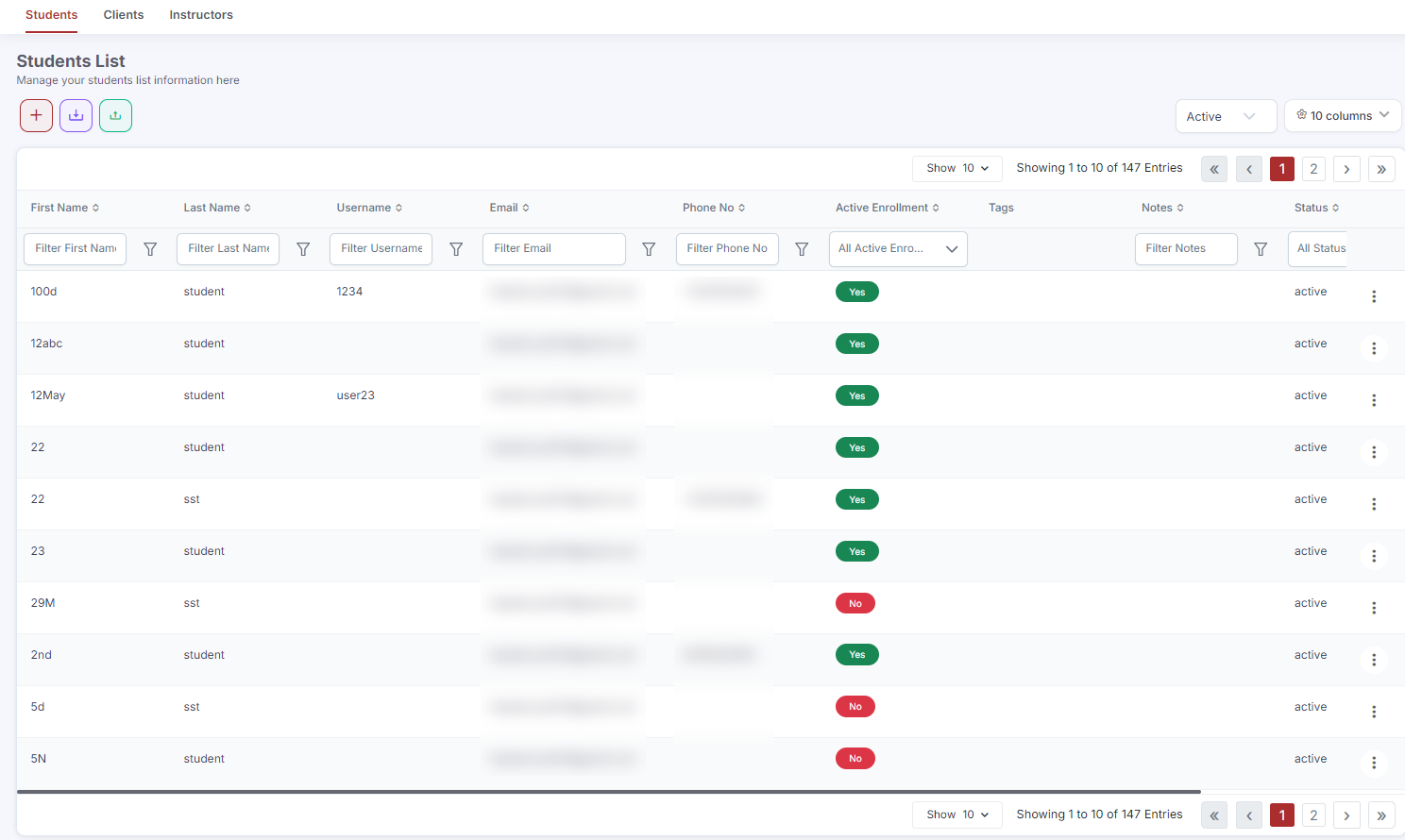
Task: Open the 10 columns selector dropdown
Action: coord(1343,115)
